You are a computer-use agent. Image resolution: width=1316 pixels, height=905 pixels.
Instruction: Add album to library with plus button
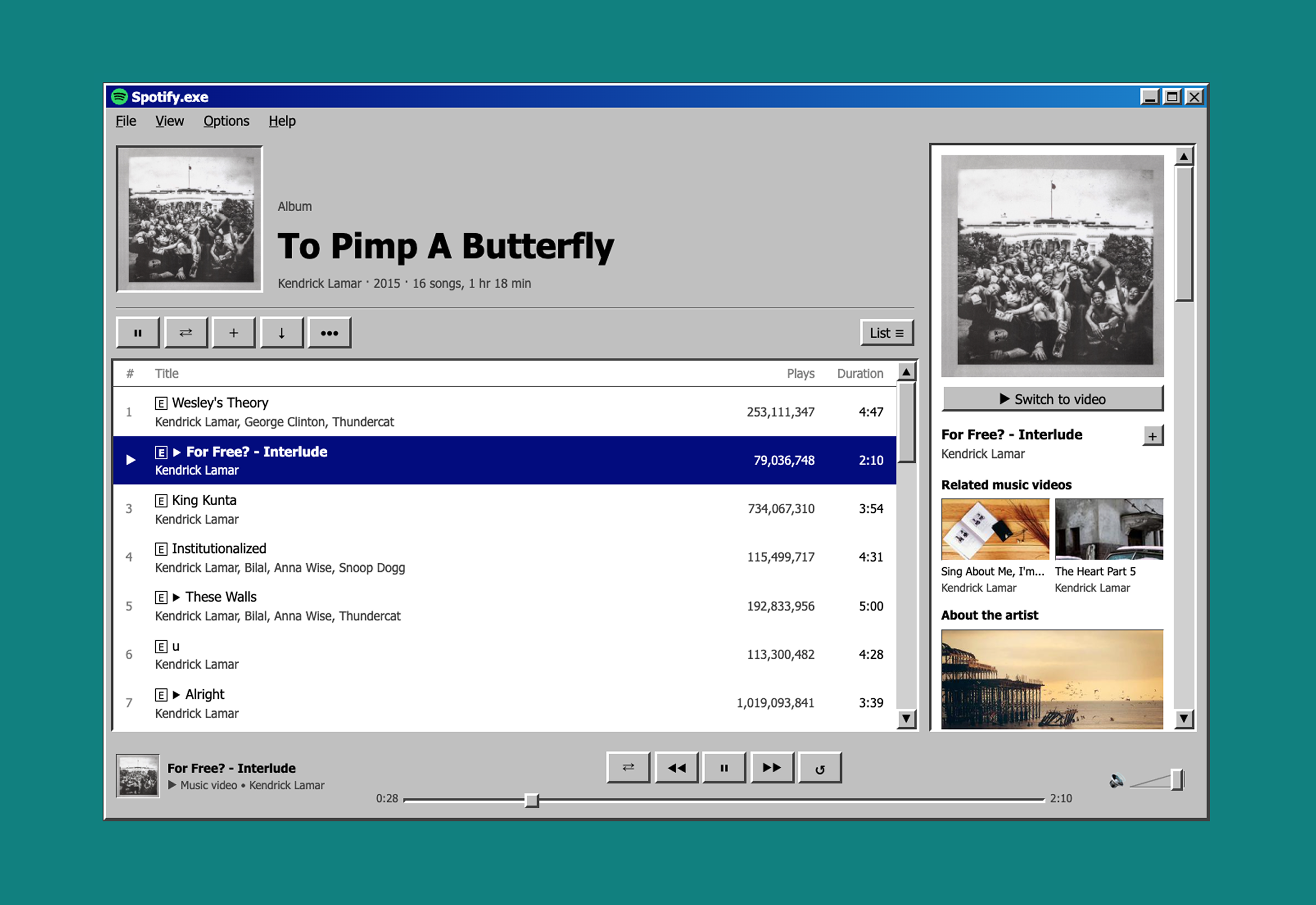pyautogui.click(x=234, y=333)
